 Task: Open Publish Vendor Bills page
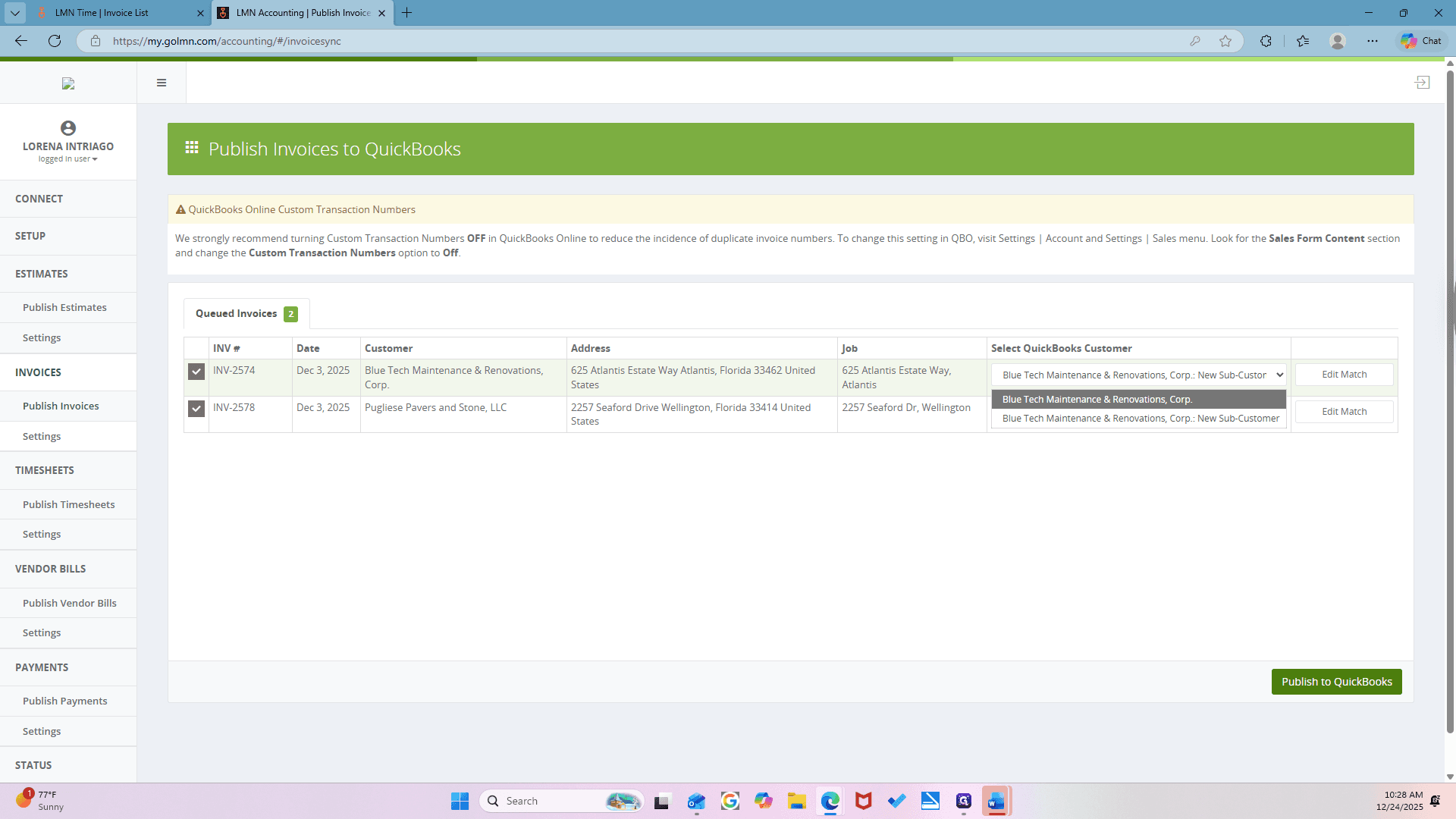point(68,603)
